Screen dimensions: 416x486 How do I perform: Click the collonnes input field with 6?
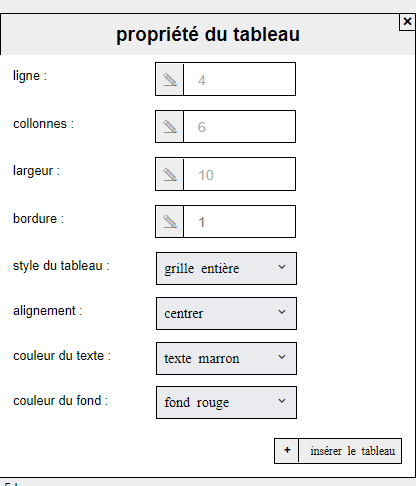click(239, 127)
